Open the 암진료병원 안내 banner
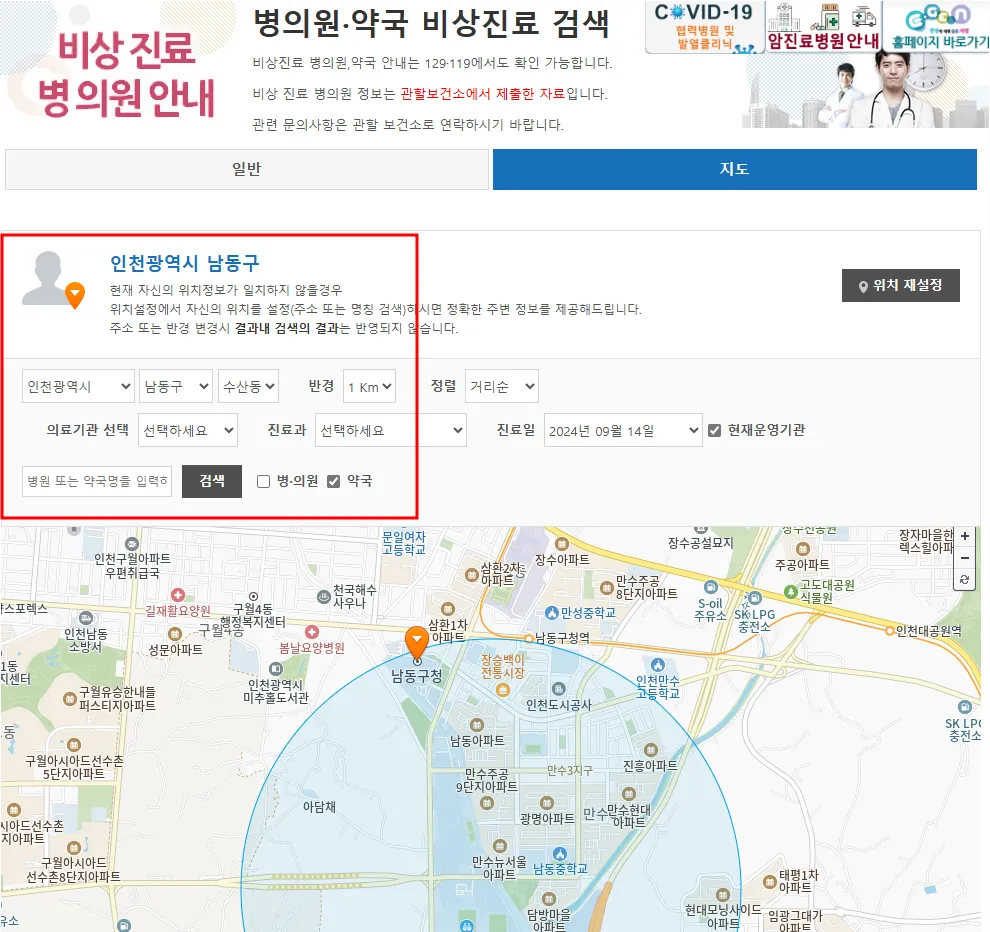 (x=823, y=27)
